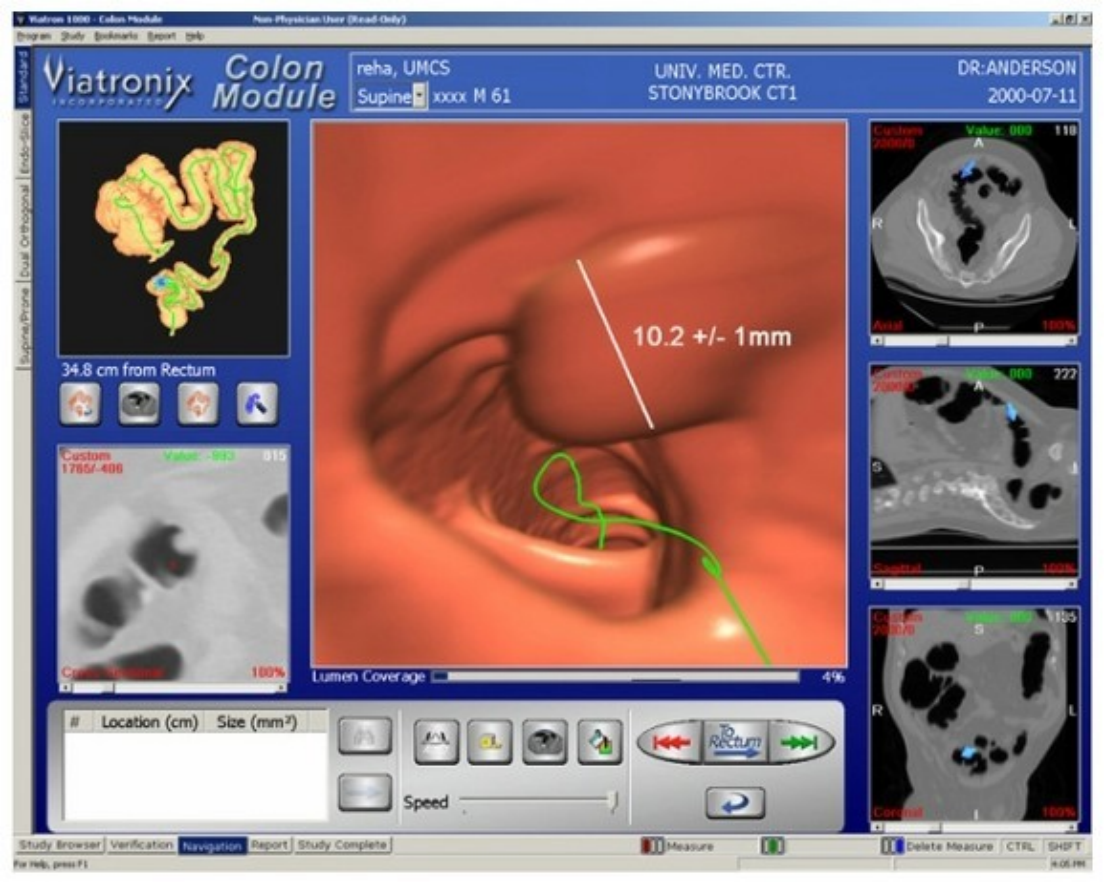Viewport: 1104px width, 882px height.
Task: Click the Location (cm) column header
Action: [149, 722]
